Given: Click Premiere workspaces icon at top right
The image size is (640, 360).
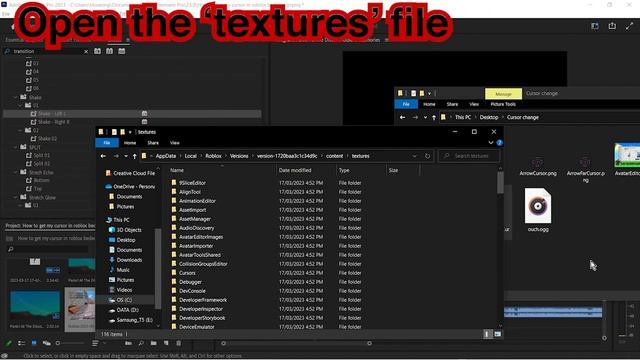Looking at the screenshot, I should pos(595,26).
